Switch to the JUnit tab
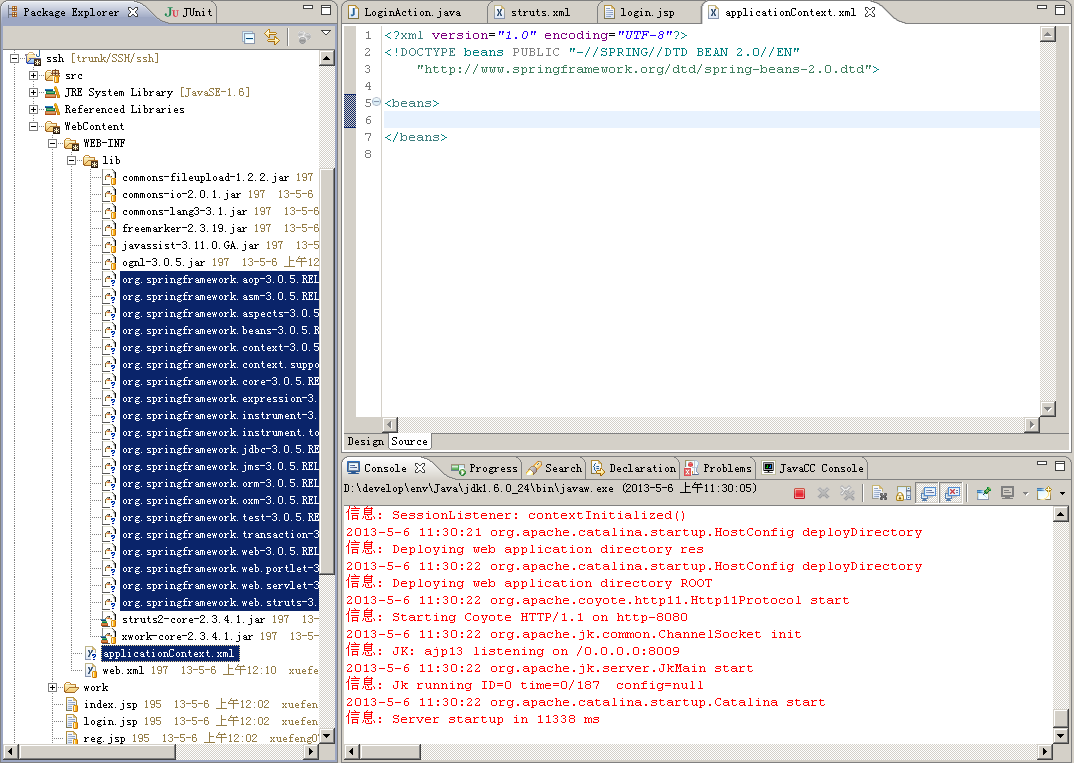The width and height of the screenshot is (1074, 763). click(x=190, y=12)
